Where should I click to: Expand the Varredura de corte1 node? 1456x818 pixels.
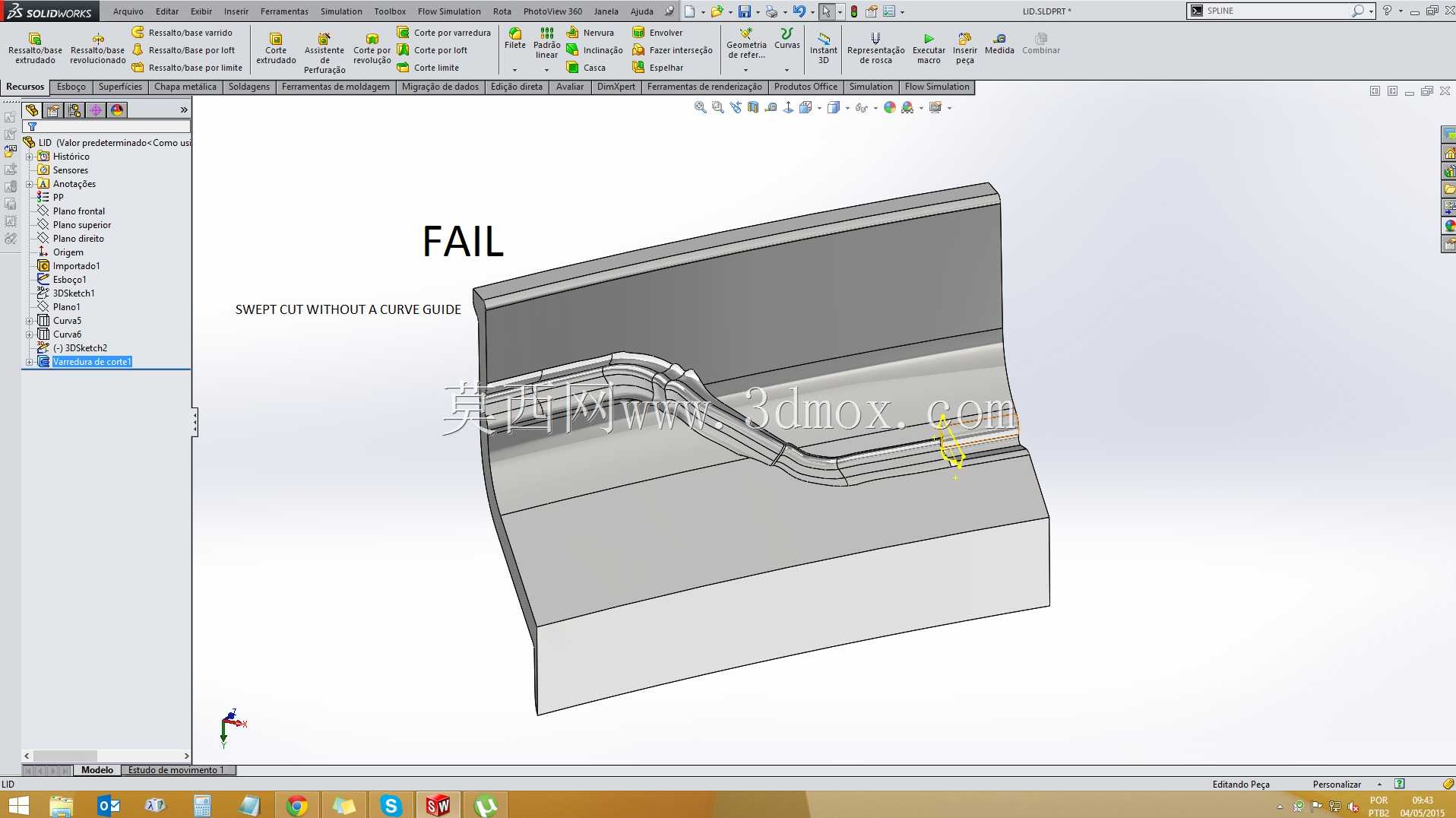pyautogui.click(x=30, y=362)
